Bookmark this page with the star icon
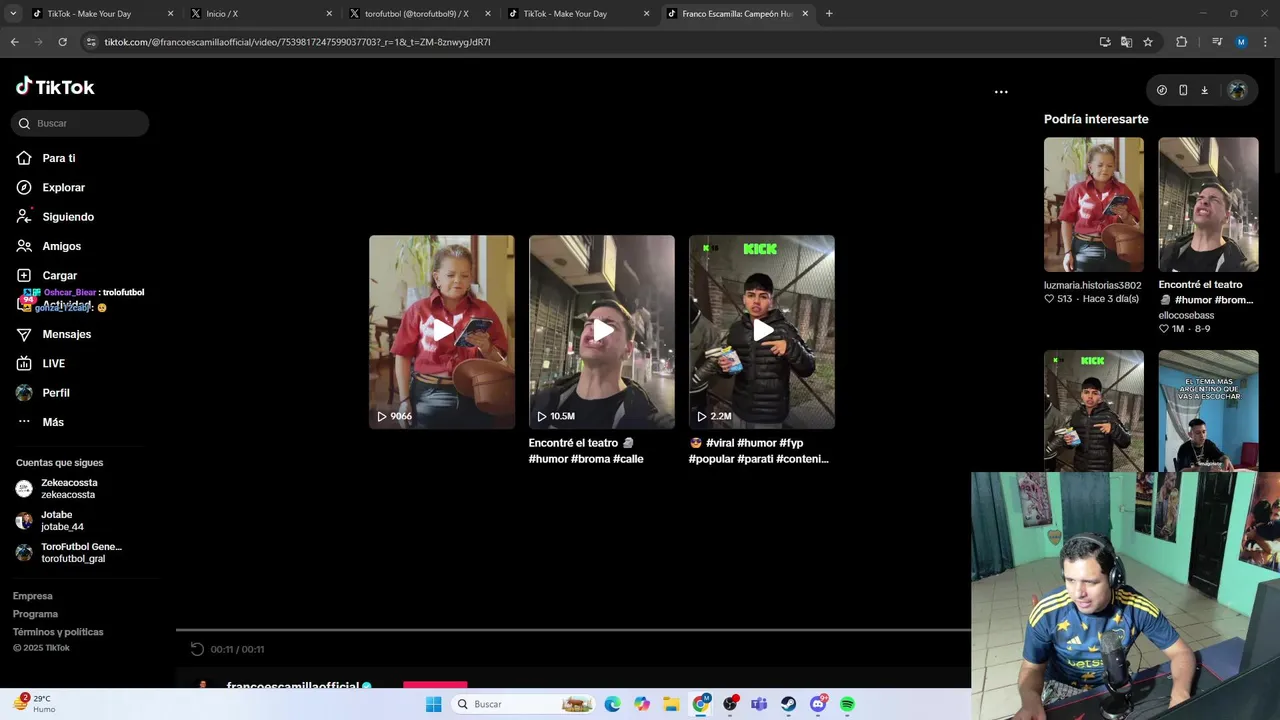 pos(1148,42)
